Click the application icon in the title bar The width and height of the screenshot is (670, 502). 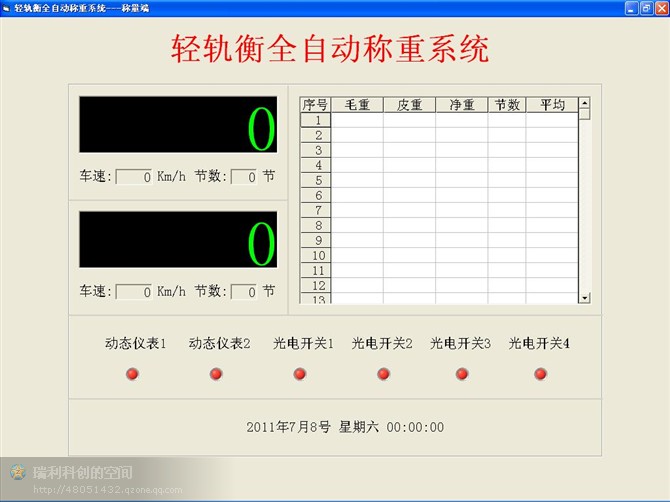click(7, 7)
